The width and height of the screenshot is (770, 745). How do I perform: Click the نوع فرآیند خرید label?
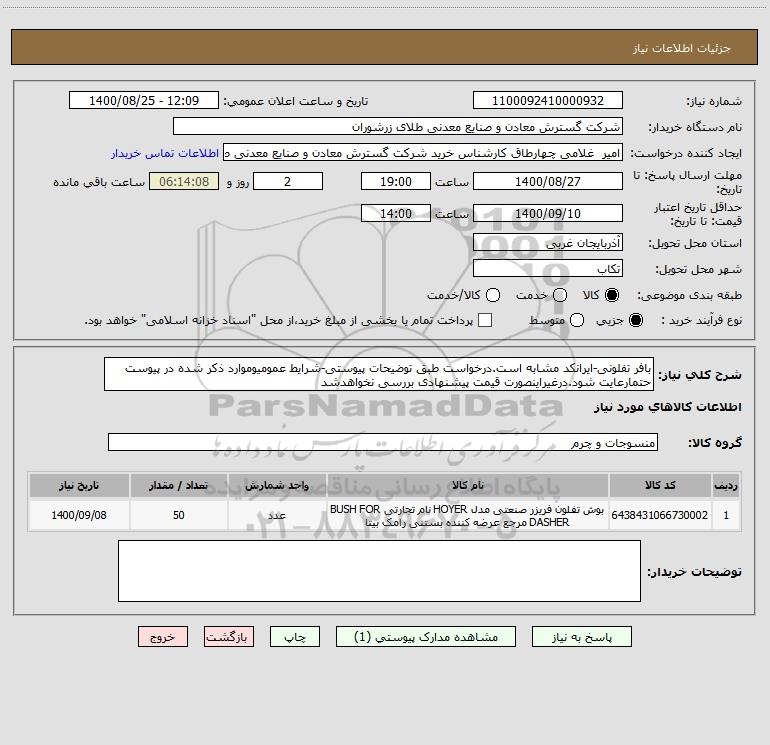point(701,320)
